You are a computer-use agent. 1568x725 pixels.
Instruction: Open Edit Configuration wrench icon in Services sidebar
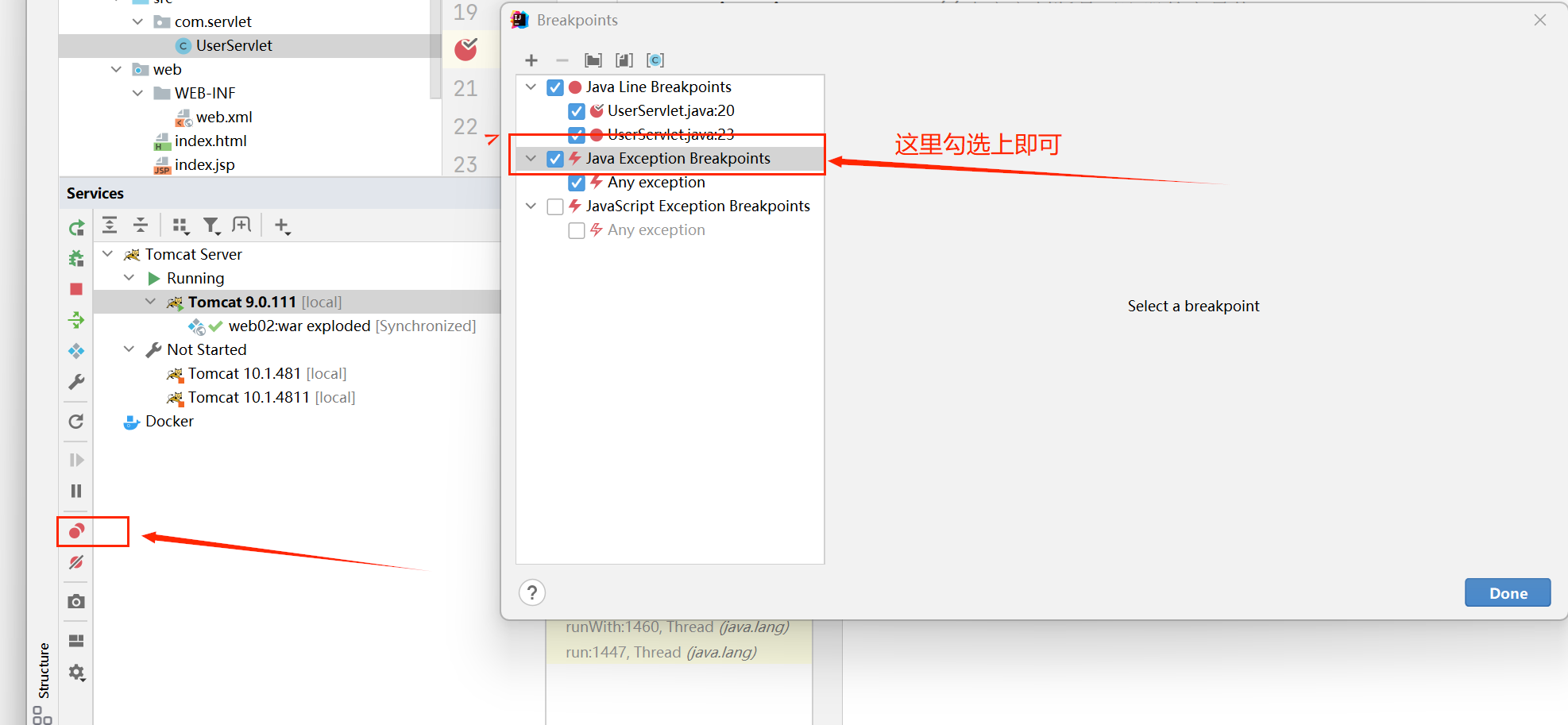(x=76, y=382)
